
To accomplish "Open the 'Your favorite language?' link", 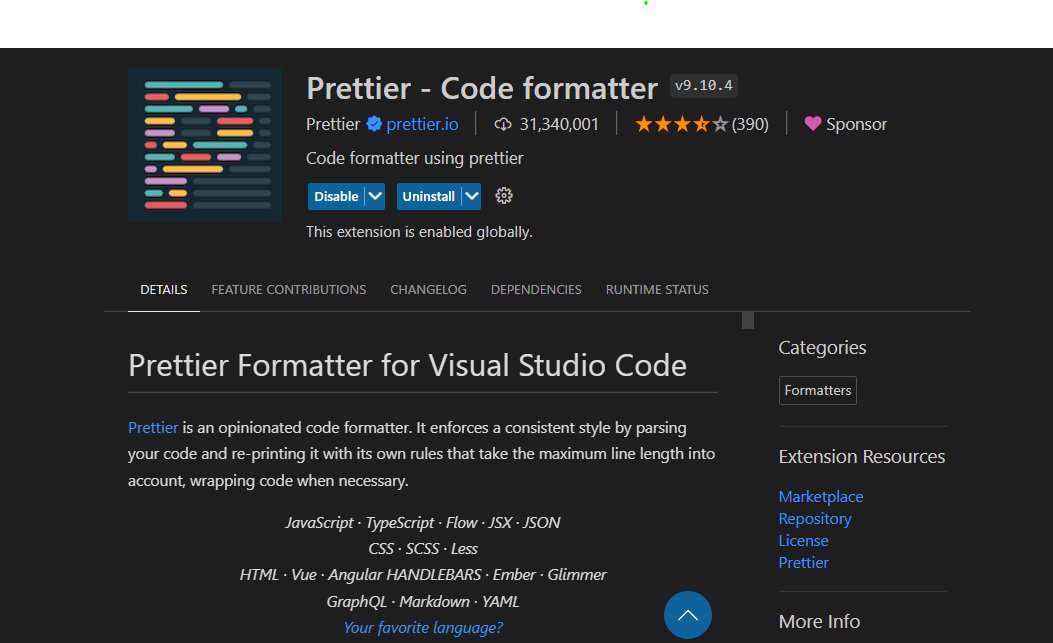I will tap(423, 628).
